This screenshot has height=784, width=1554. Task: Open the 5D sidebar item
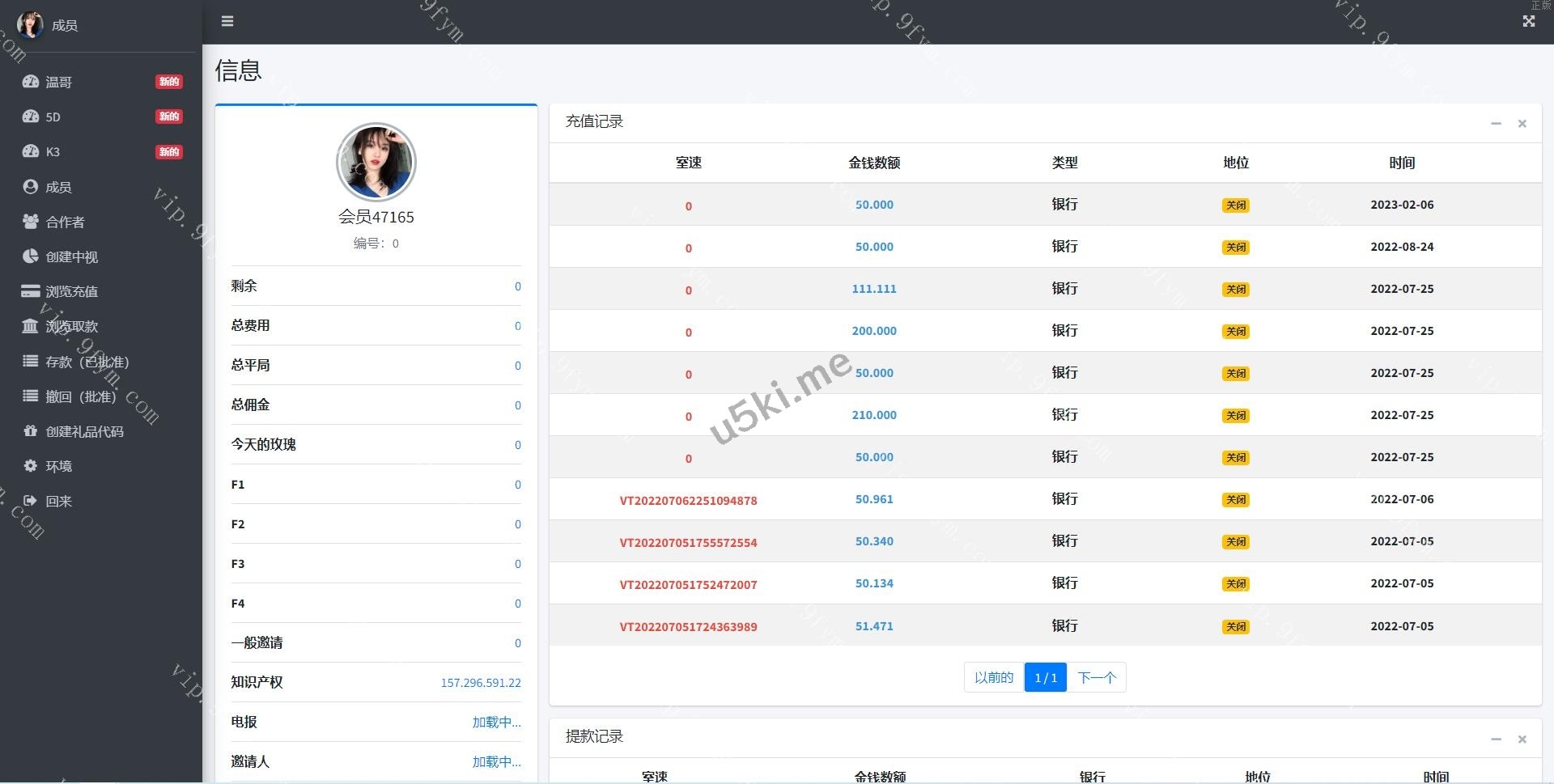[x=53, y=117]
